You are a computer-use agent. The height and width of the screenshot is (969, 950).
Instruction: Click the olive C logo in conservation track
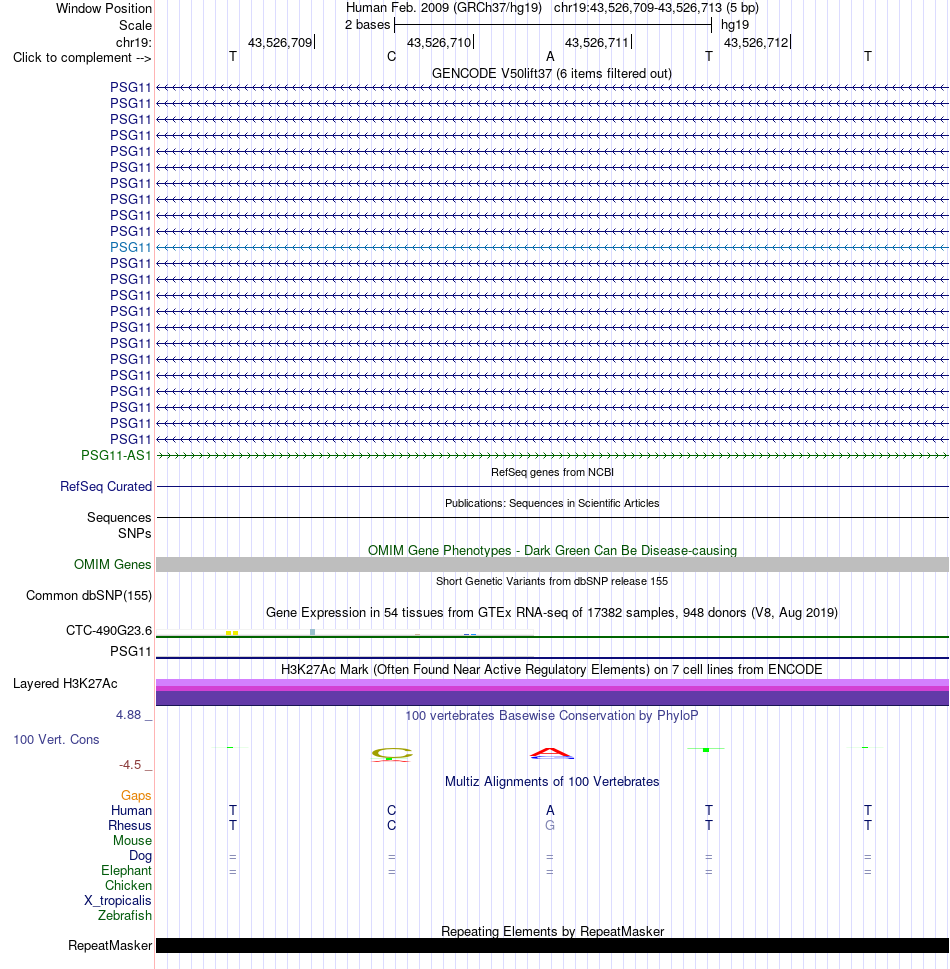coord(391,754)
